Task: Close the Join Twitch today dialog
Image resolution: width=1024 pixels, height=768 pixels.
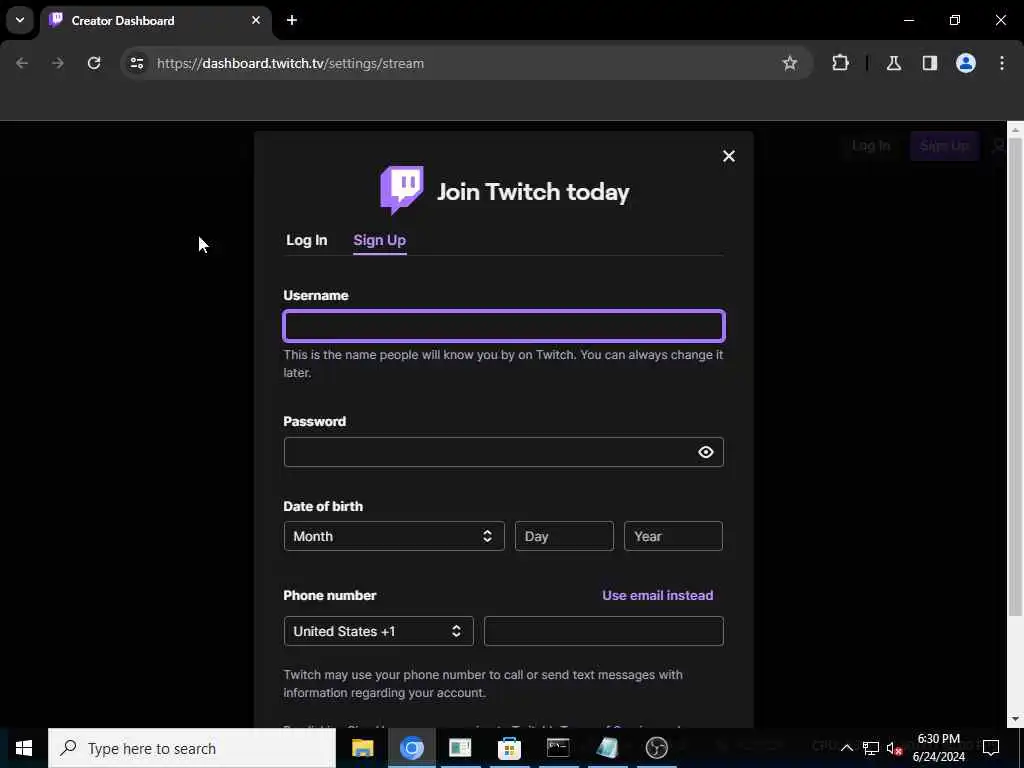Action: point(729,156)
